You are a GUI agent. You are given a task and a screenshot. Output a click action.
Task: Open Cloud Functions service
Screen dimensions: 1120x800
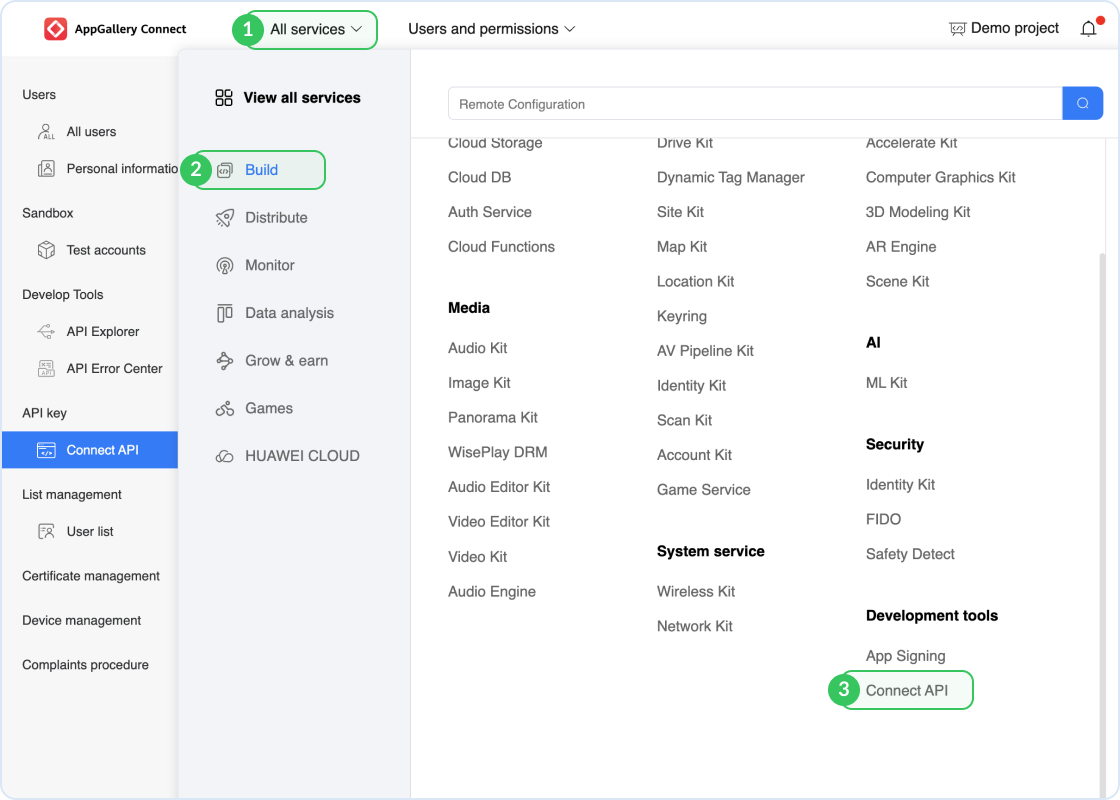(x=501, y=247)
